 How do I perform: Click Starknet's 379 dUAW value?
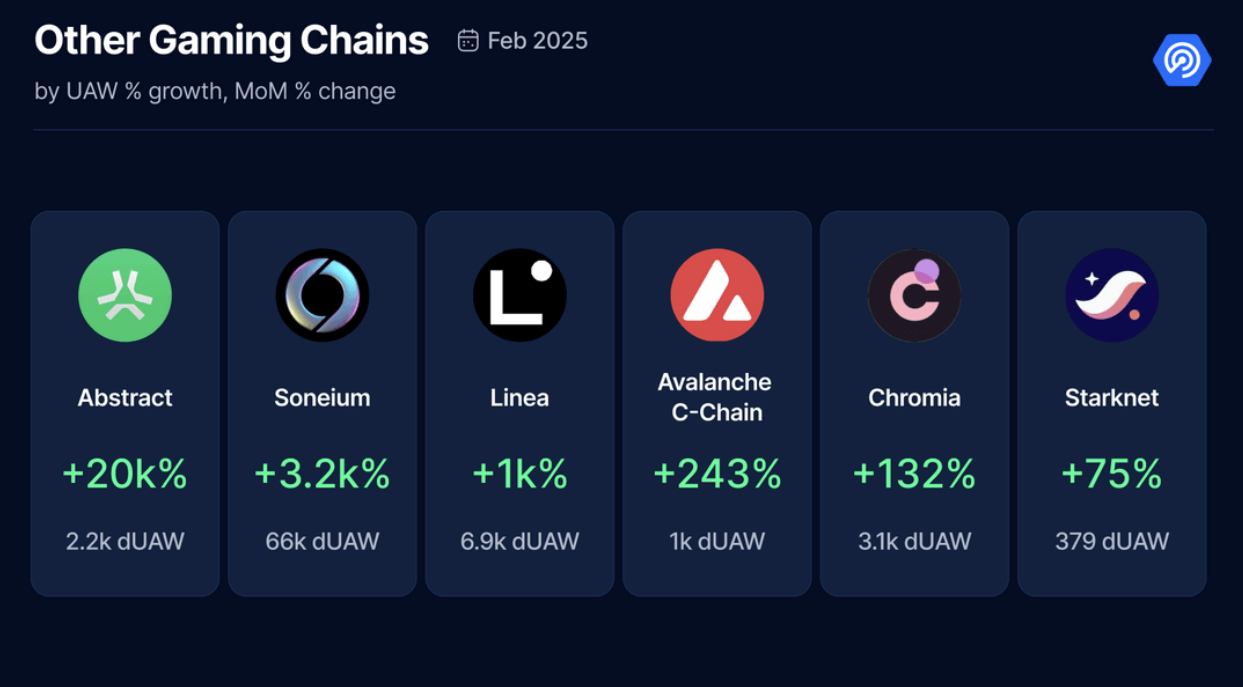(1112, 542)
